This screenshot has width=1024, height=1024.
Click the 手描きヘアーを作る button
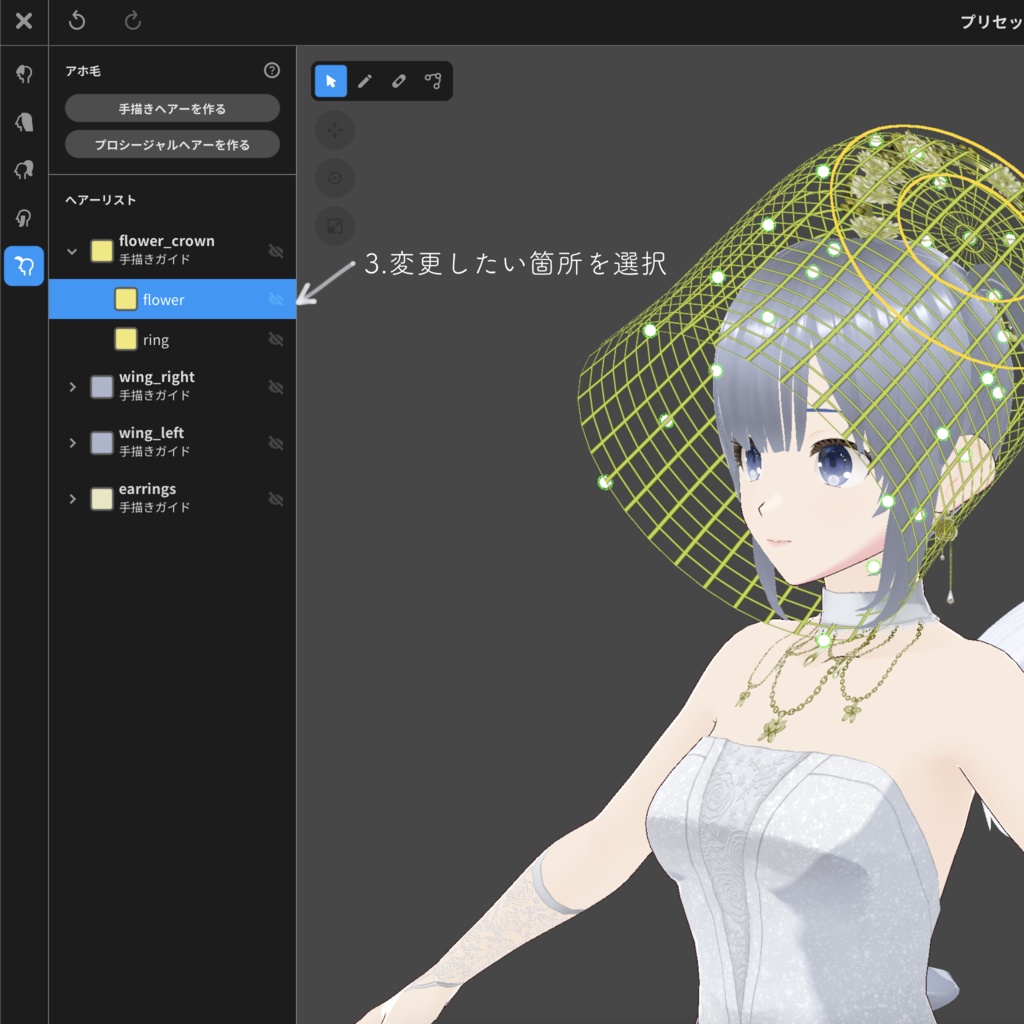[171, 108]
